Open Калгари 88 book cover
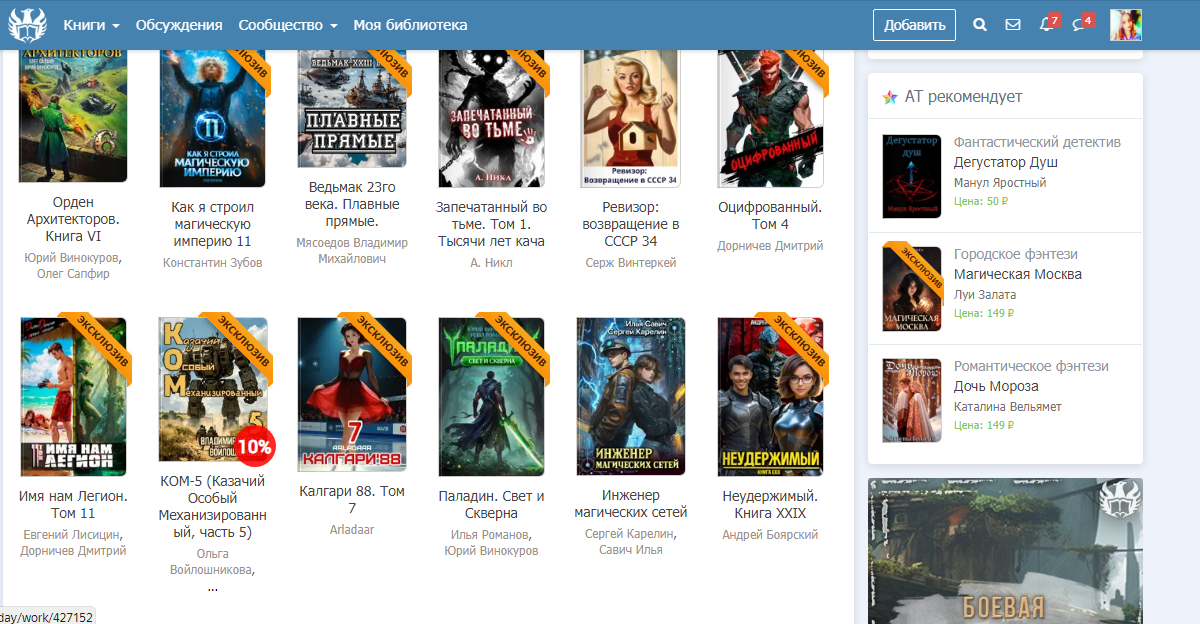This screenshot has width=1200, height=624. 352,395
